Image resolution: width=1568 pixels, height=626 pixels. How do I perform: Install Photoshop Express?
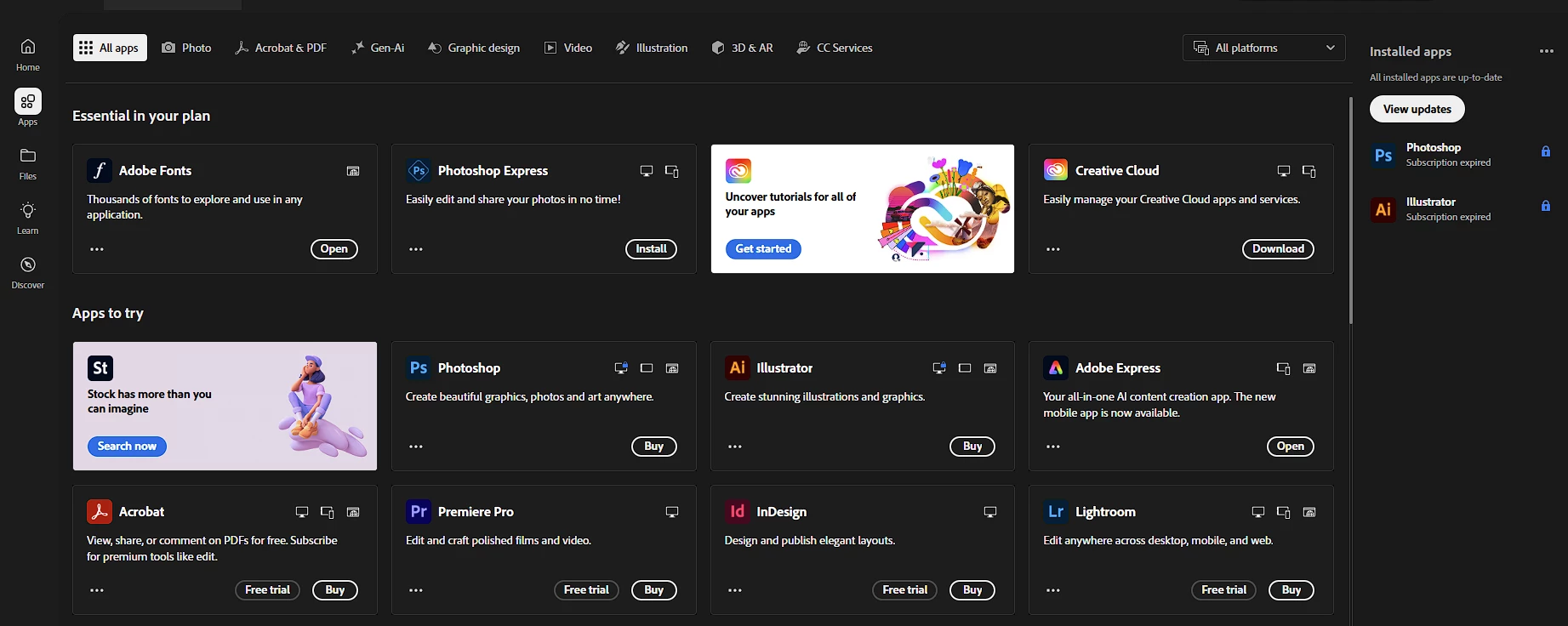point(651,249)
